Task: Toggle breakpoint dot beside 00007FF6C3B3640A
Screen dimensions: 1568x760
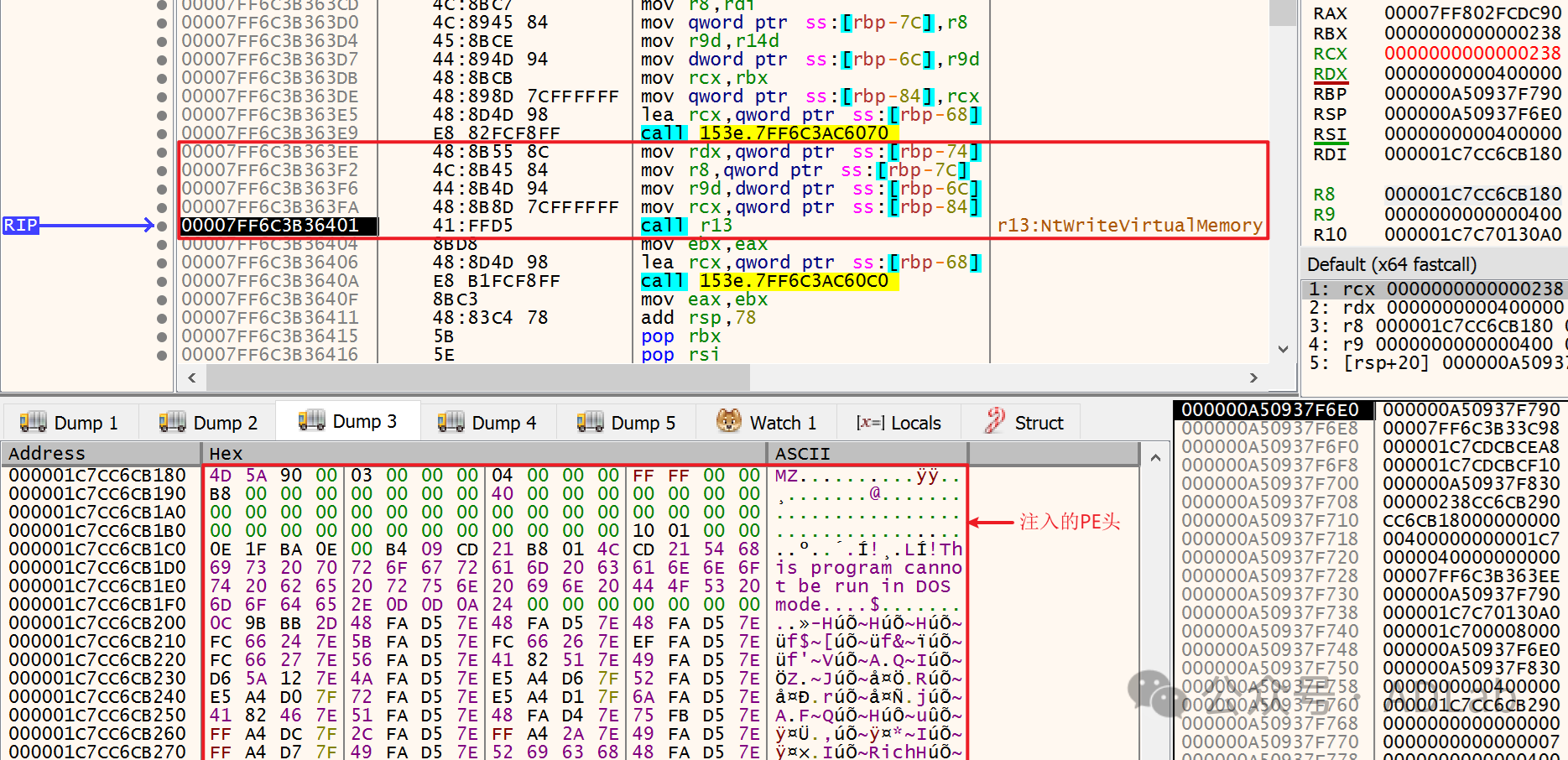Action: click(x=162, y=281)
